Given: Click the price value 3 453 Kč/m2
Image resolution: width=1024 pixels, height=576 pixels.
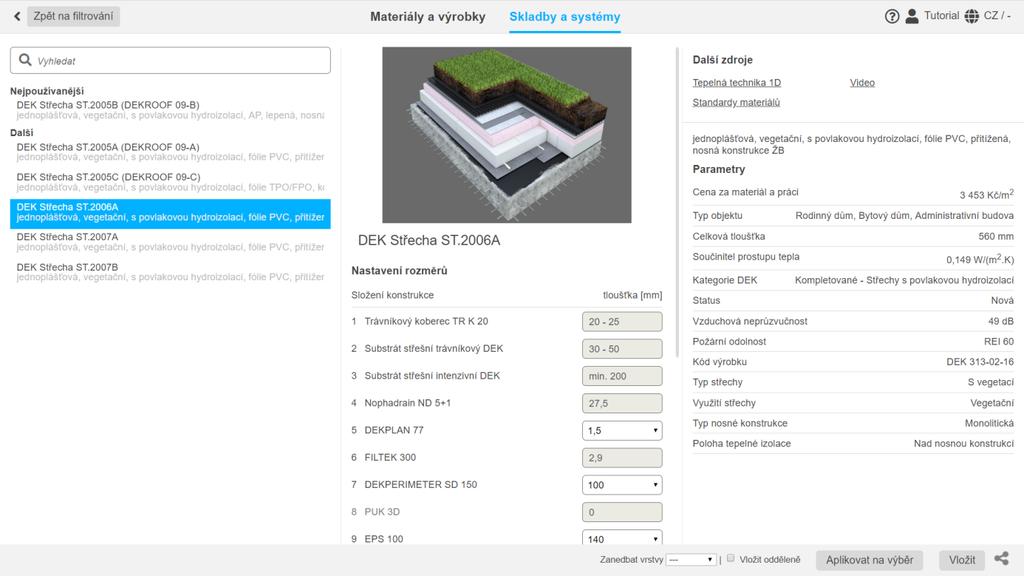Looking at the screenshot, I should tap(986, 194).
